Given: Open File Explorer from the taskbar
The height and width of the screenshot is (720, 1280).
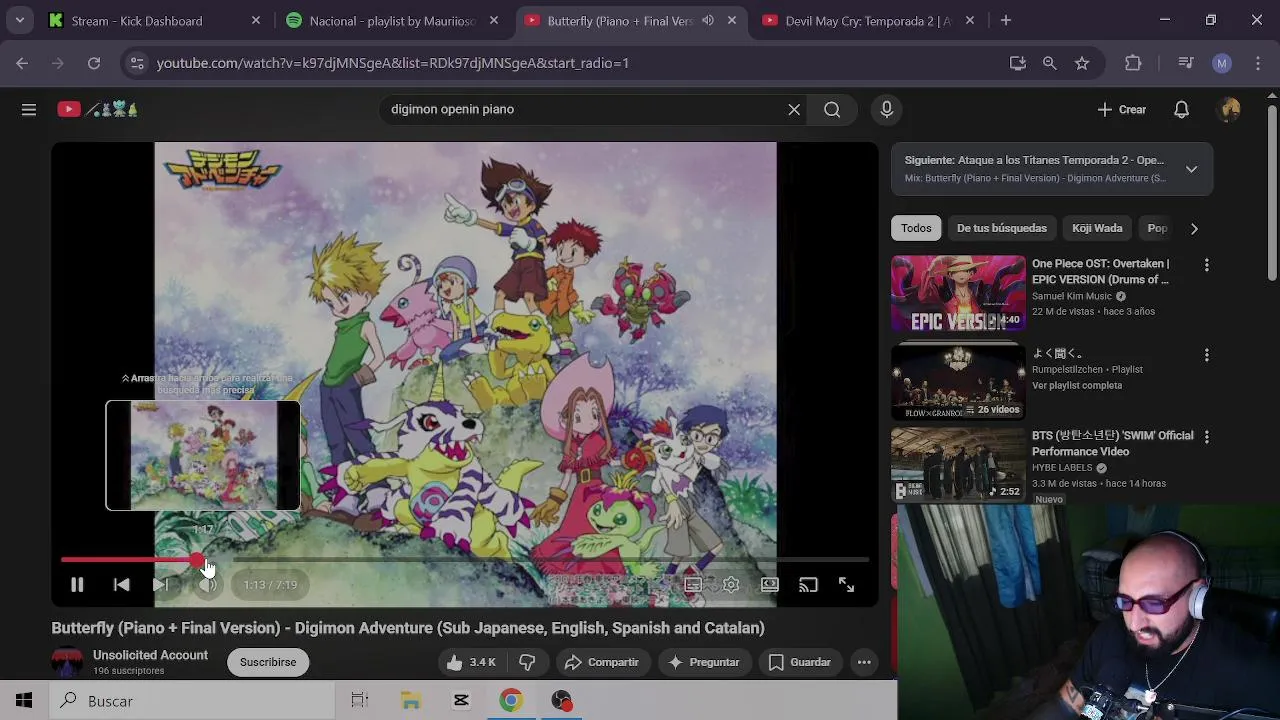Looking at the screenshot, I should click(x=411, y=701).
